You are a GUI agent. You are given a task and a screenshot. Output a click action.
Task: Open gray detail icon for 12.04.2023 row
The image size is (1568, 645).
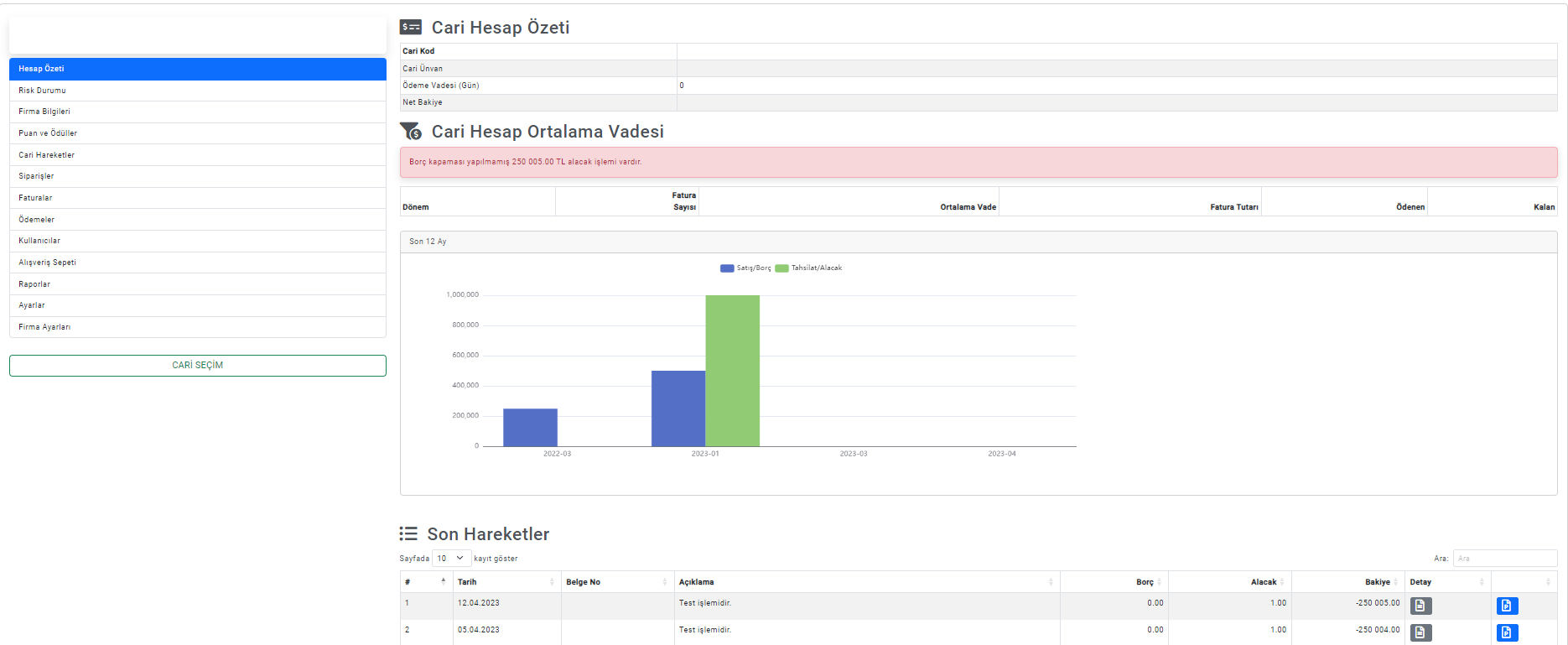[1420, 606]
